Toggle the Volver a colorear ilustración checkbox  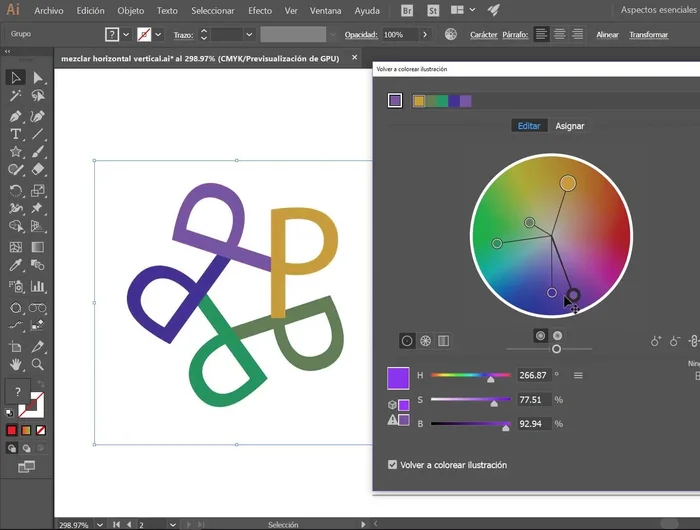(x=392, y=465)
